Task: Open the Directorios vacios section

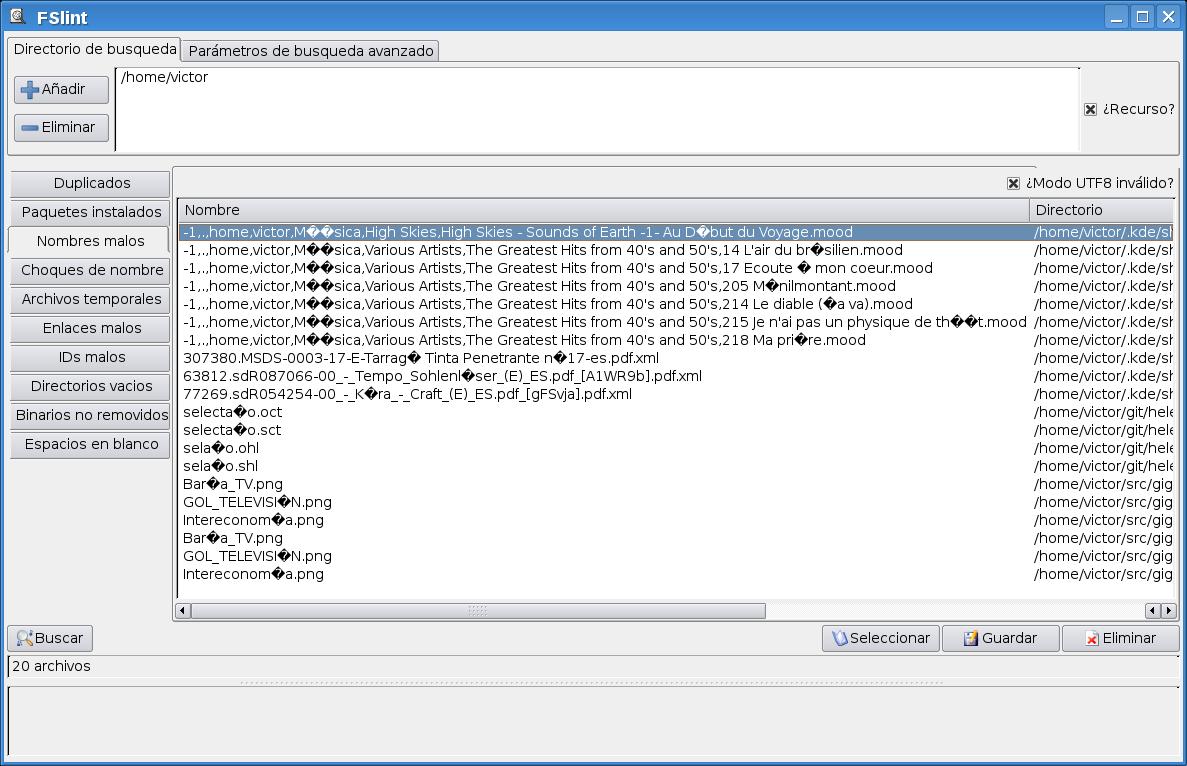Action: [92, 386]
